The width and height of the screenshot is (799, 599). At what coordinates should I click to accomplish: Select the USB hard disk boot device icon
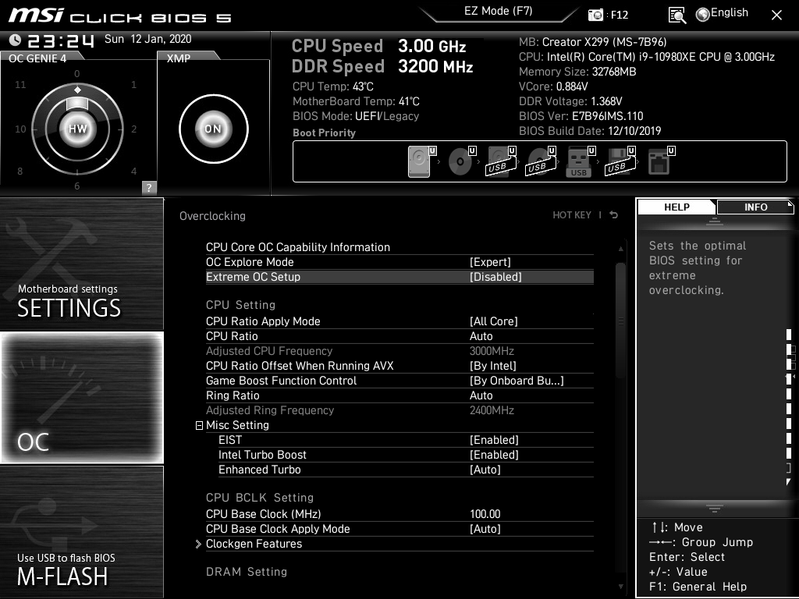pos(501,161)
